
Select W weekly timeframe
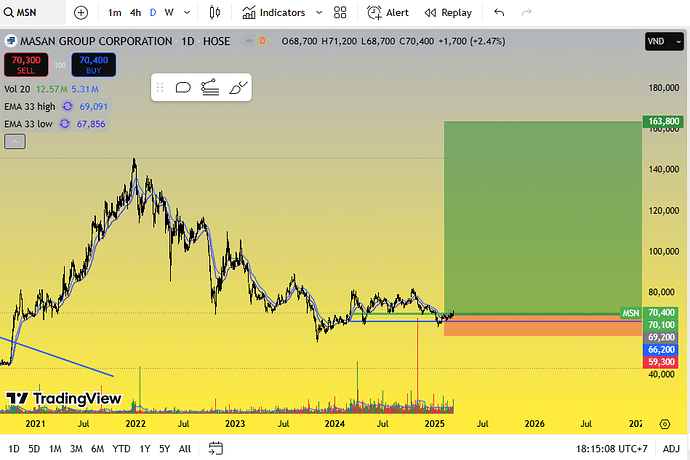(x=169, y=13)
